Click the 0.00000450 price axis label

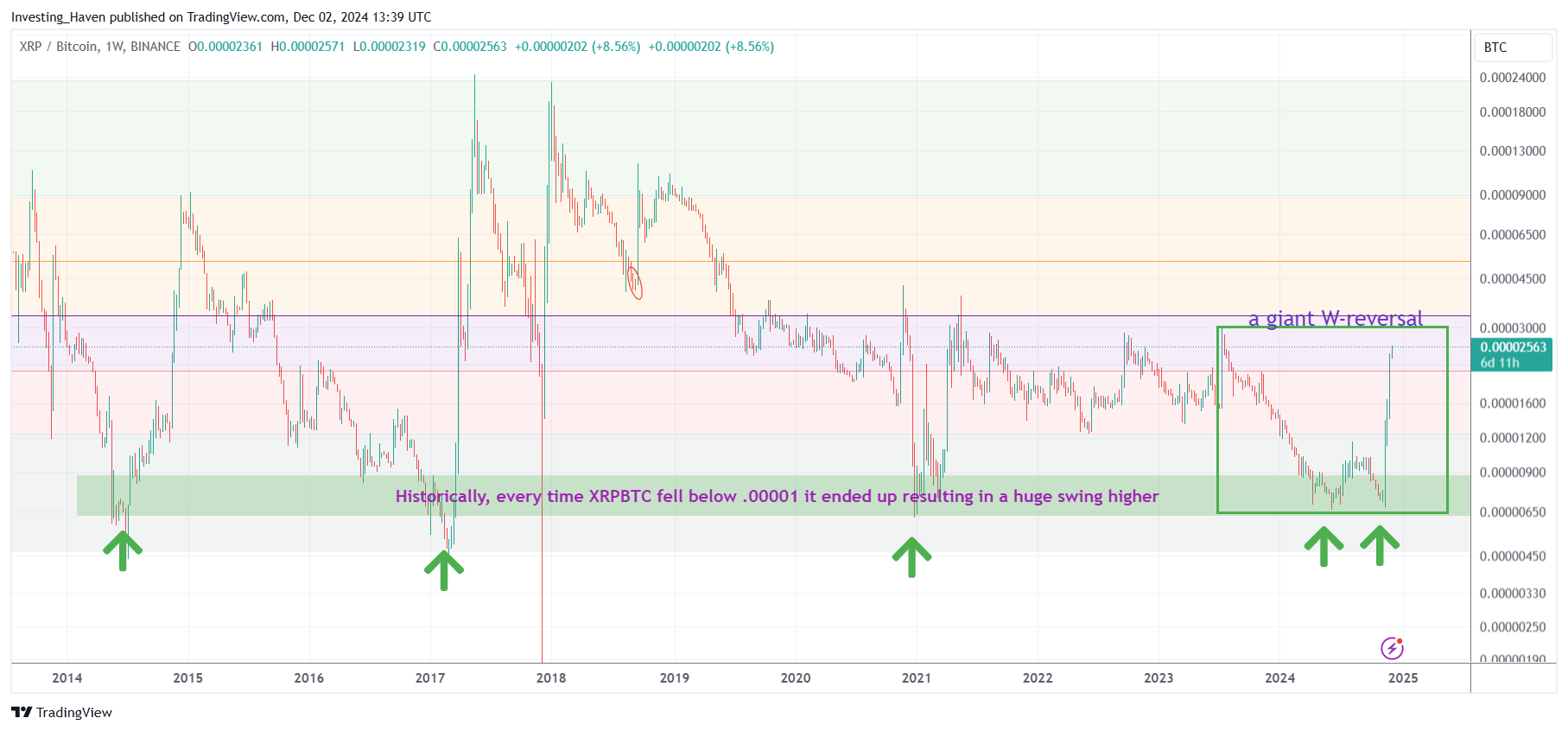tap(1513, 556)
